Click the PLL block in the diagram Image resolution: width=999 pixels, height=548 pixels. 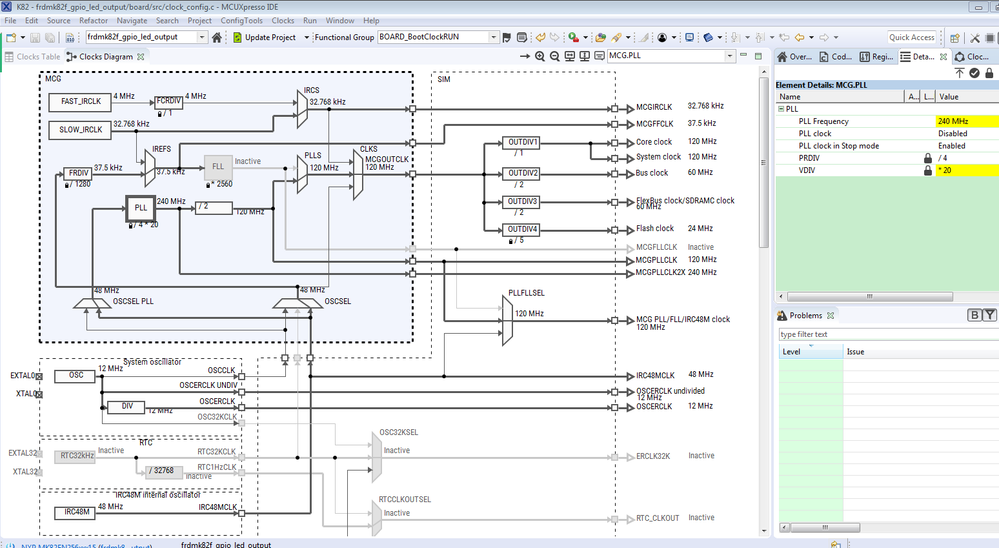point(140,208)
